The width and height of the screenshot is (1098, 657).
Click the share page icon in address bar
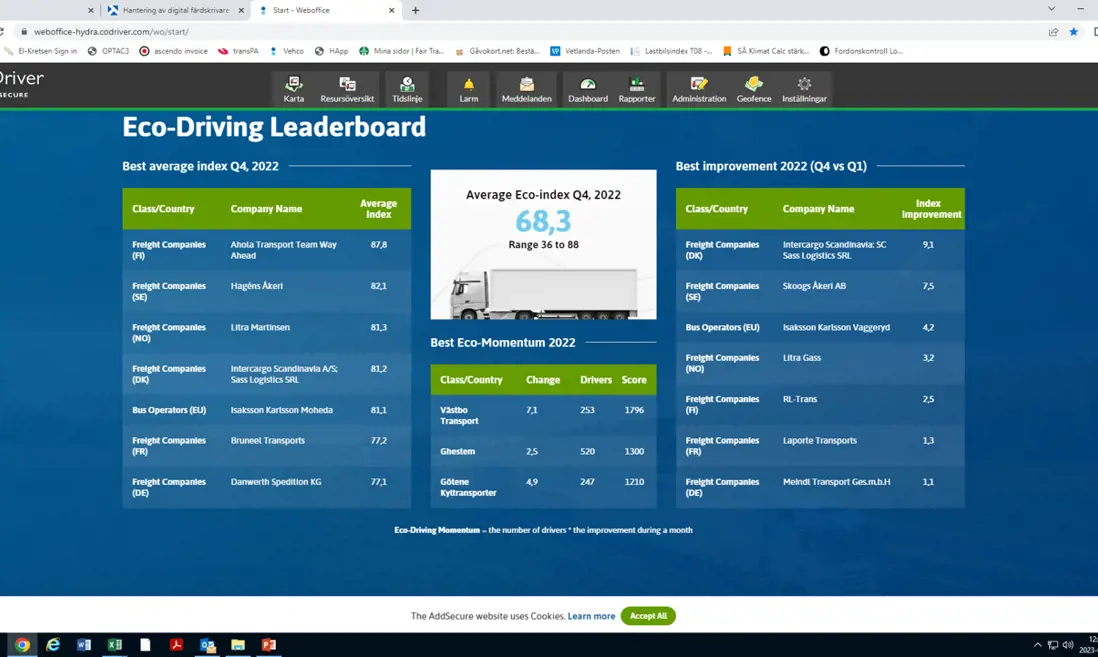pyautogui.click(x=1053, y=32)
